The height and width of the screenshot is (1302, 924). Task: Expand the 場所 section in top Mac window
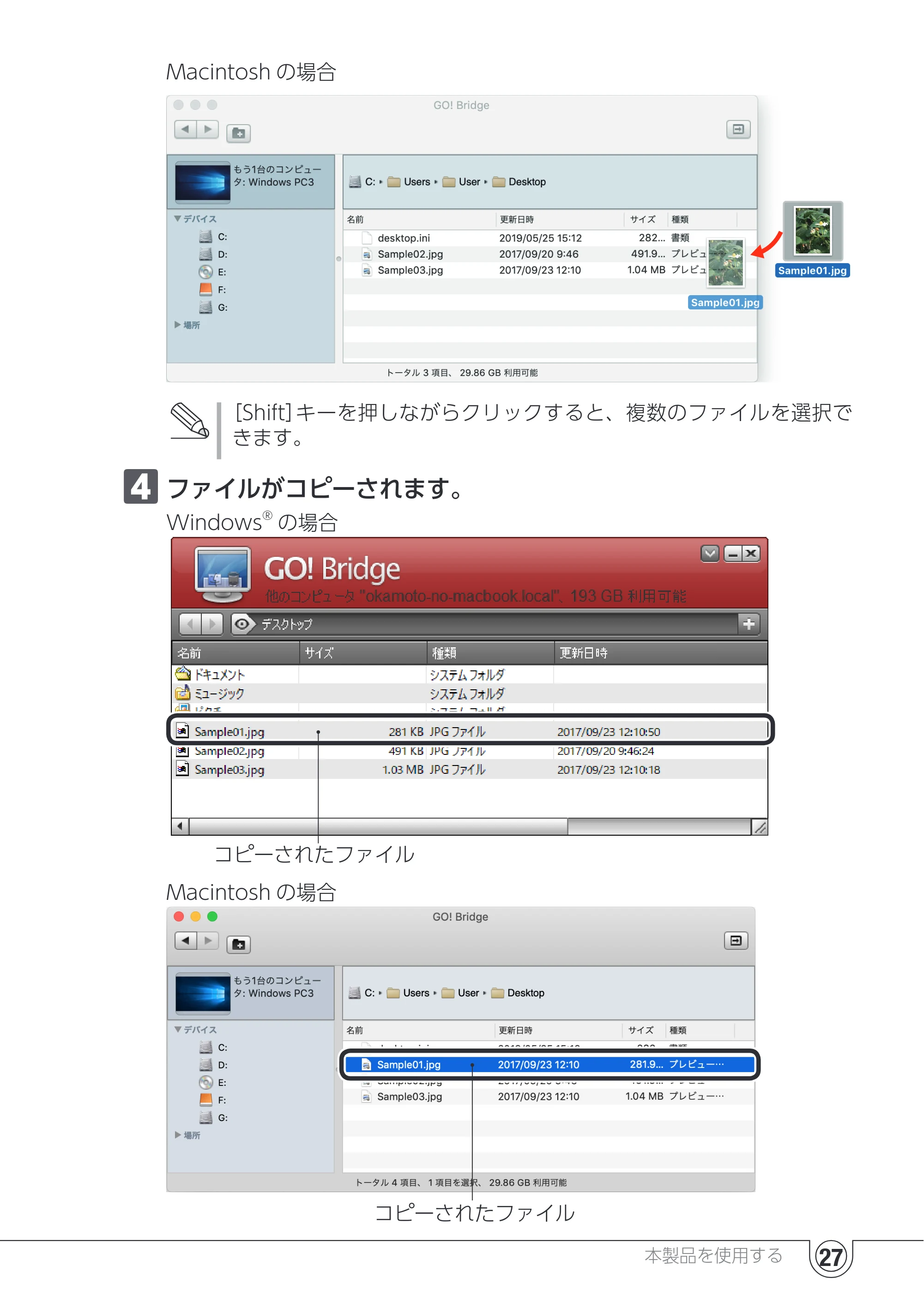[178, 325]
